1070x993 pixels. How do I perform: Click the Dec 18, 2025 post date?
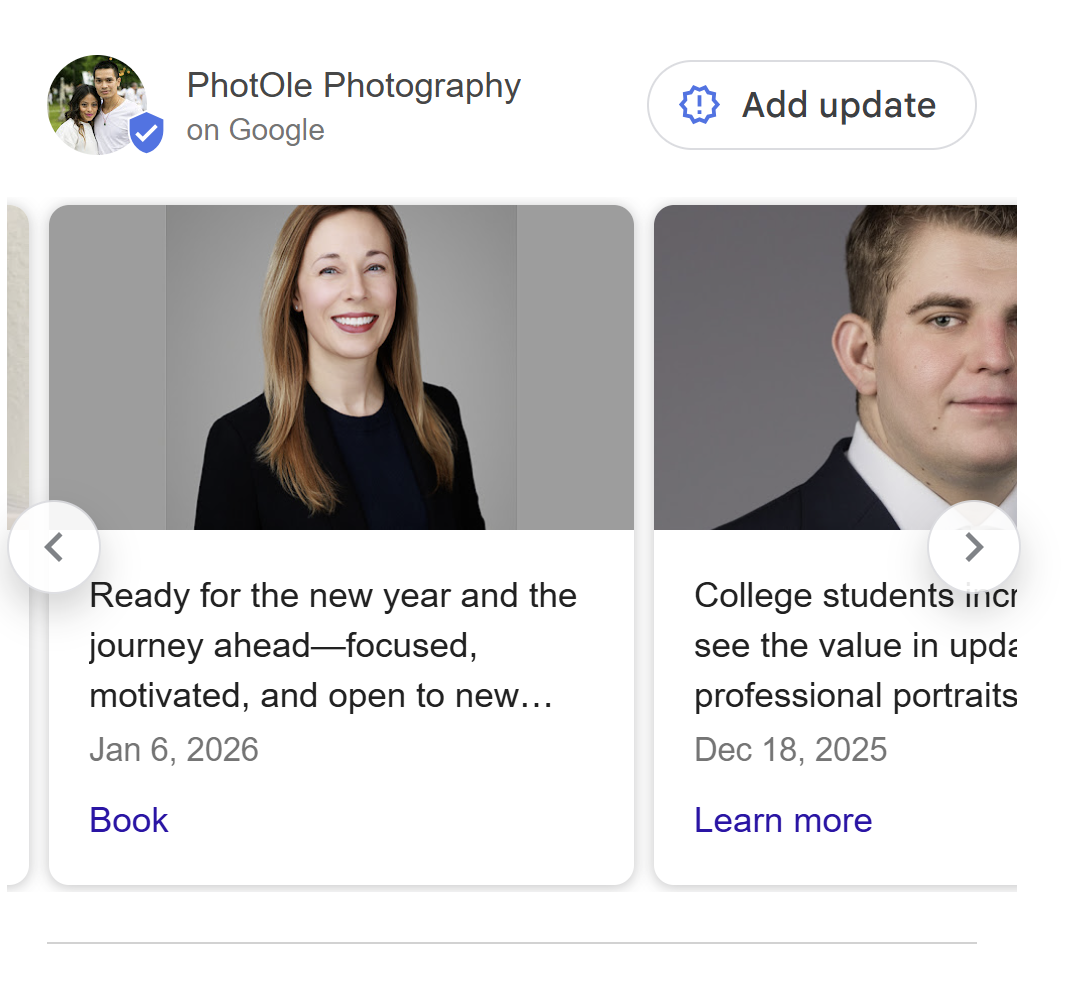pos(790,750)
